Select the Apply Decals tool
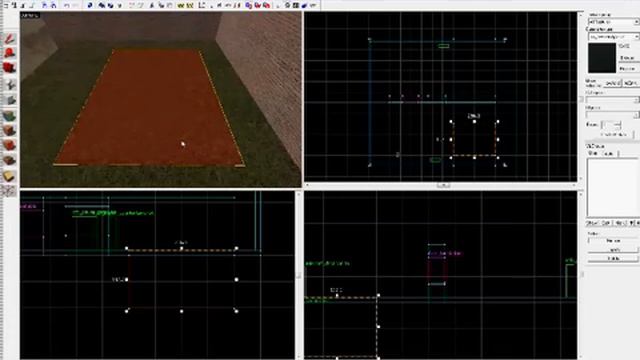This screenshot has width=640, height=360. click(x=9, y=146)
